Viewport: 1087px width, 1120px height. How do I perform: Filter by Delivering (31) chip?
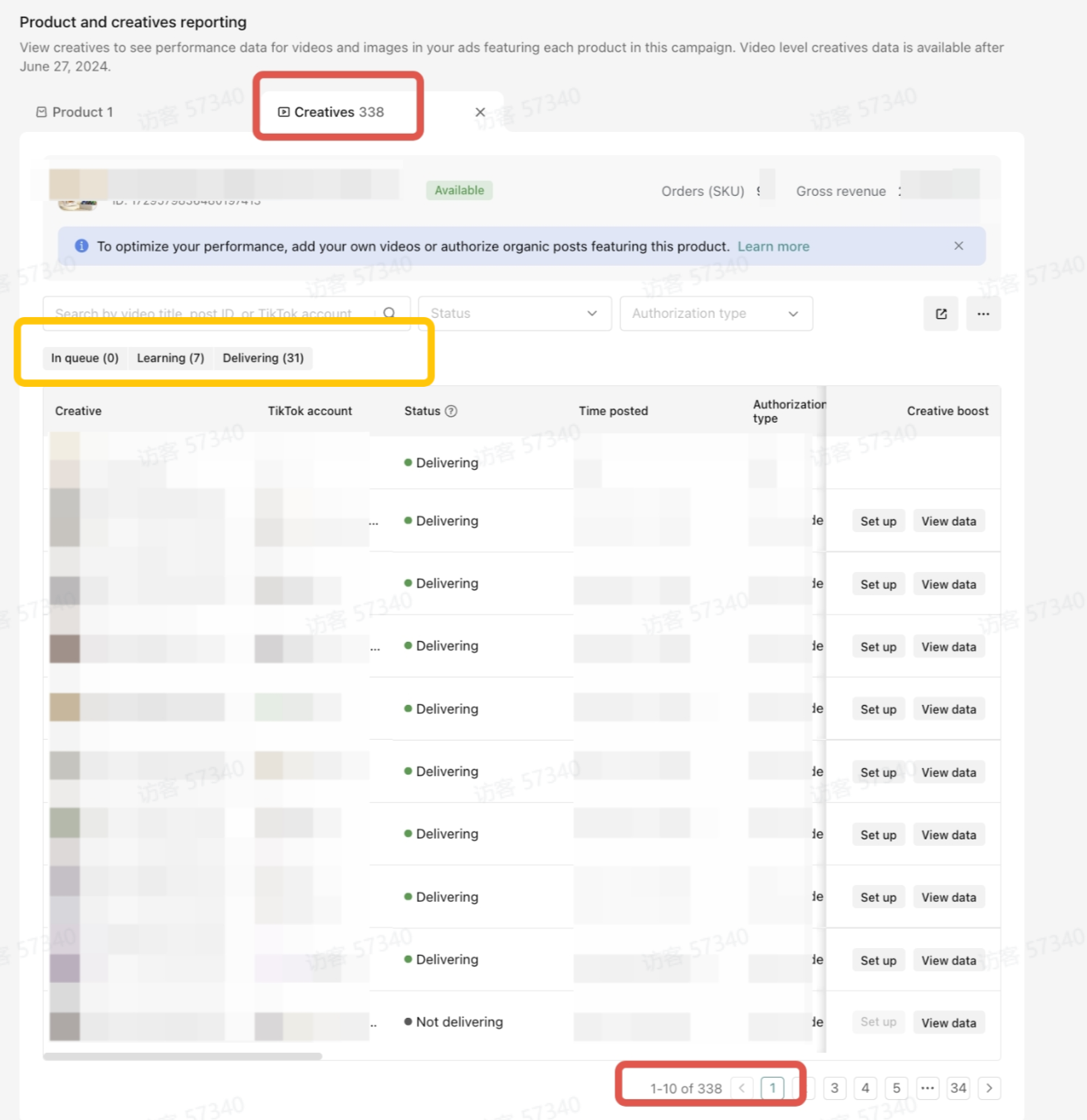pos(263,358)
